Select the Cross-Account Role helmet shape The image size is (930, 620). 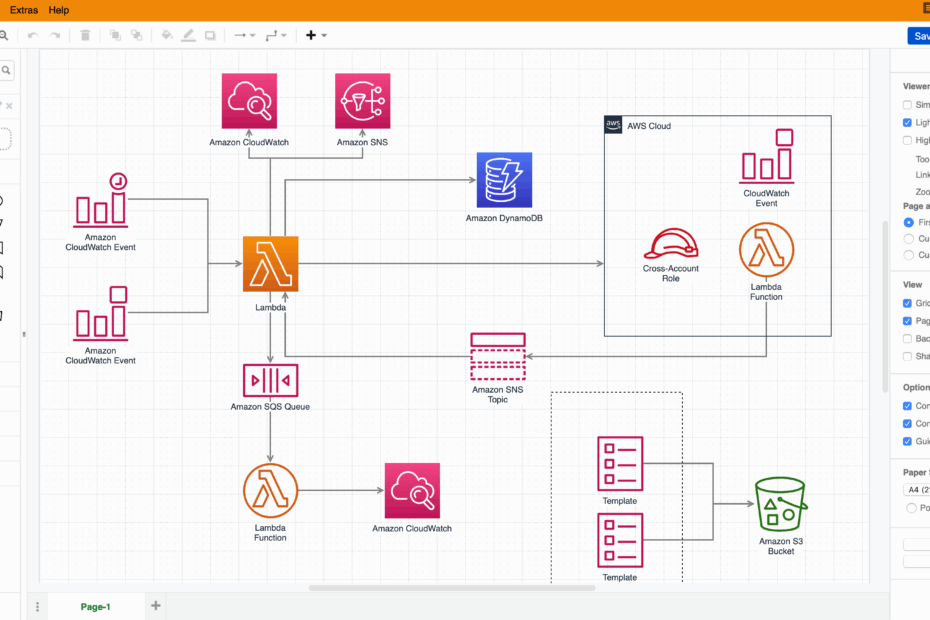671,243
